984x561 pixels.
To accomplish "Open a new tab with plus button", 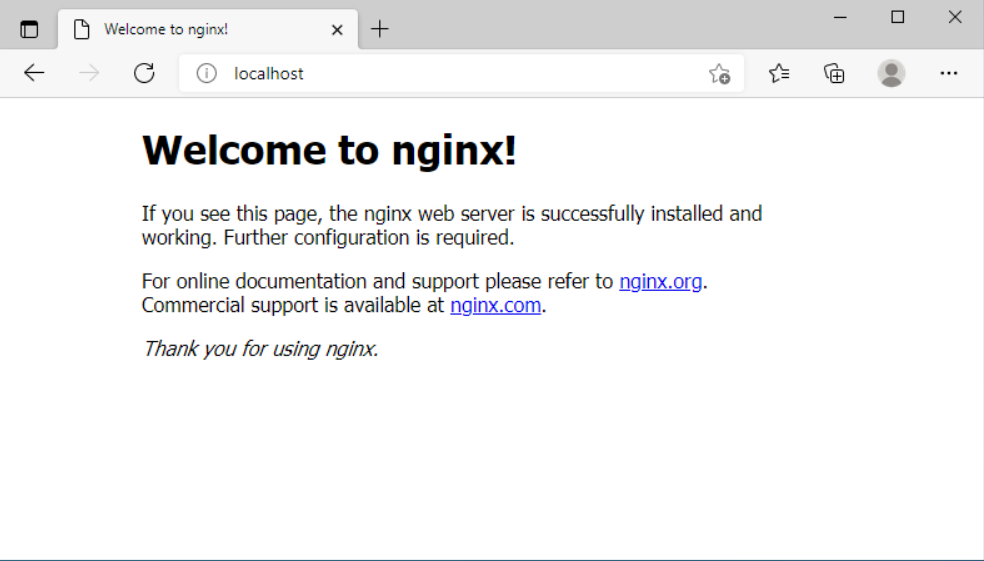I will [x=380, y=29].
